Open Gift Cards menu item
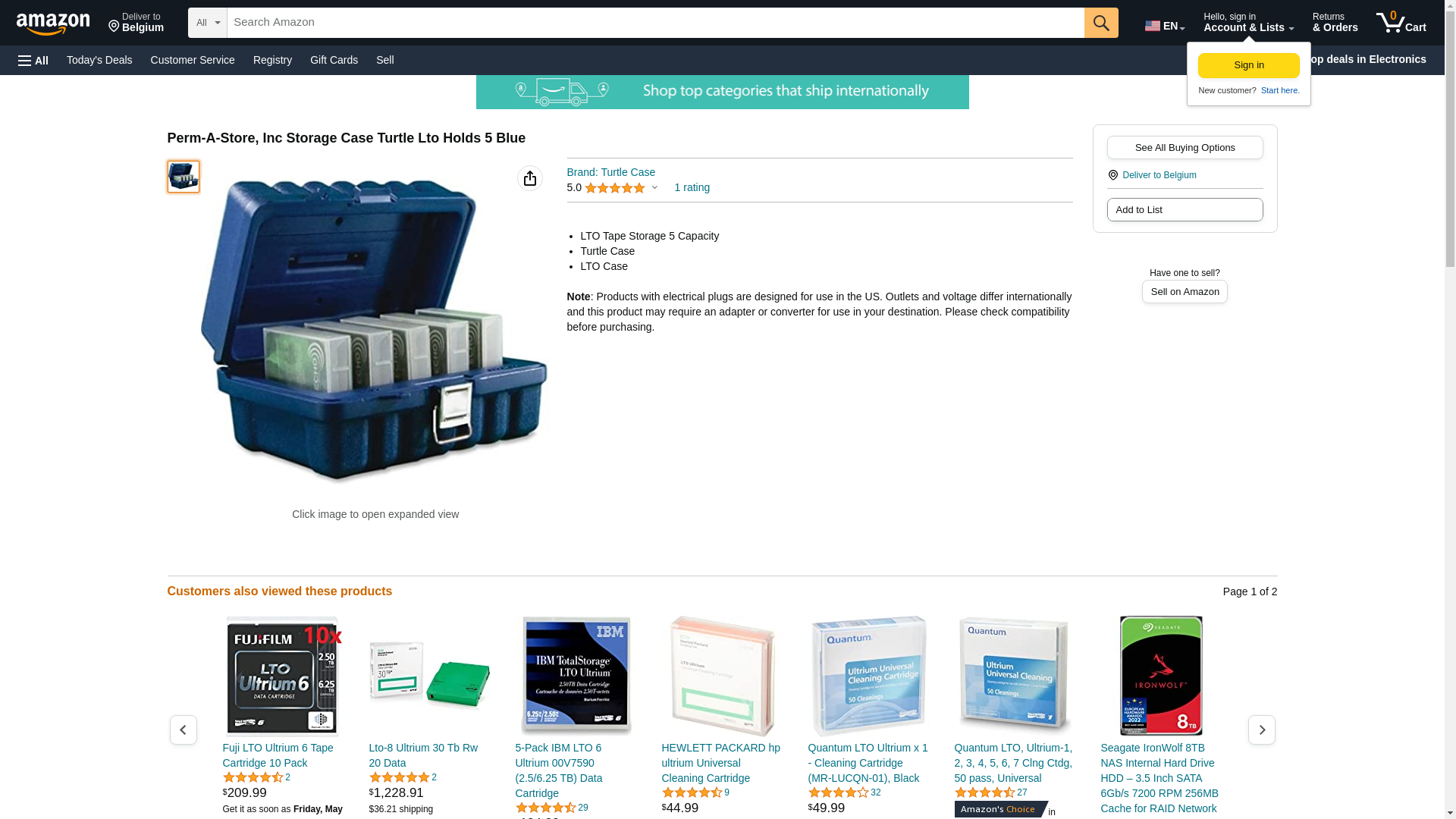The width and height of the screenshot is (1456, 819). [334, 60]
